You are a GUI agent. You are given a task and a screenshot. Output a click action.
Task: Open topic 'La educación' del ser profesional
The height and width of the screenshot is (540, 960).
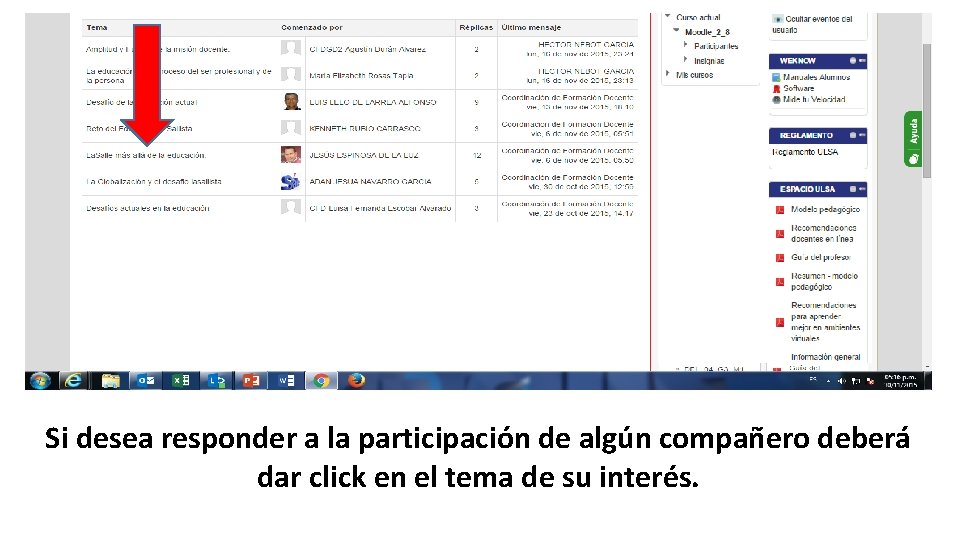(178, 76)
